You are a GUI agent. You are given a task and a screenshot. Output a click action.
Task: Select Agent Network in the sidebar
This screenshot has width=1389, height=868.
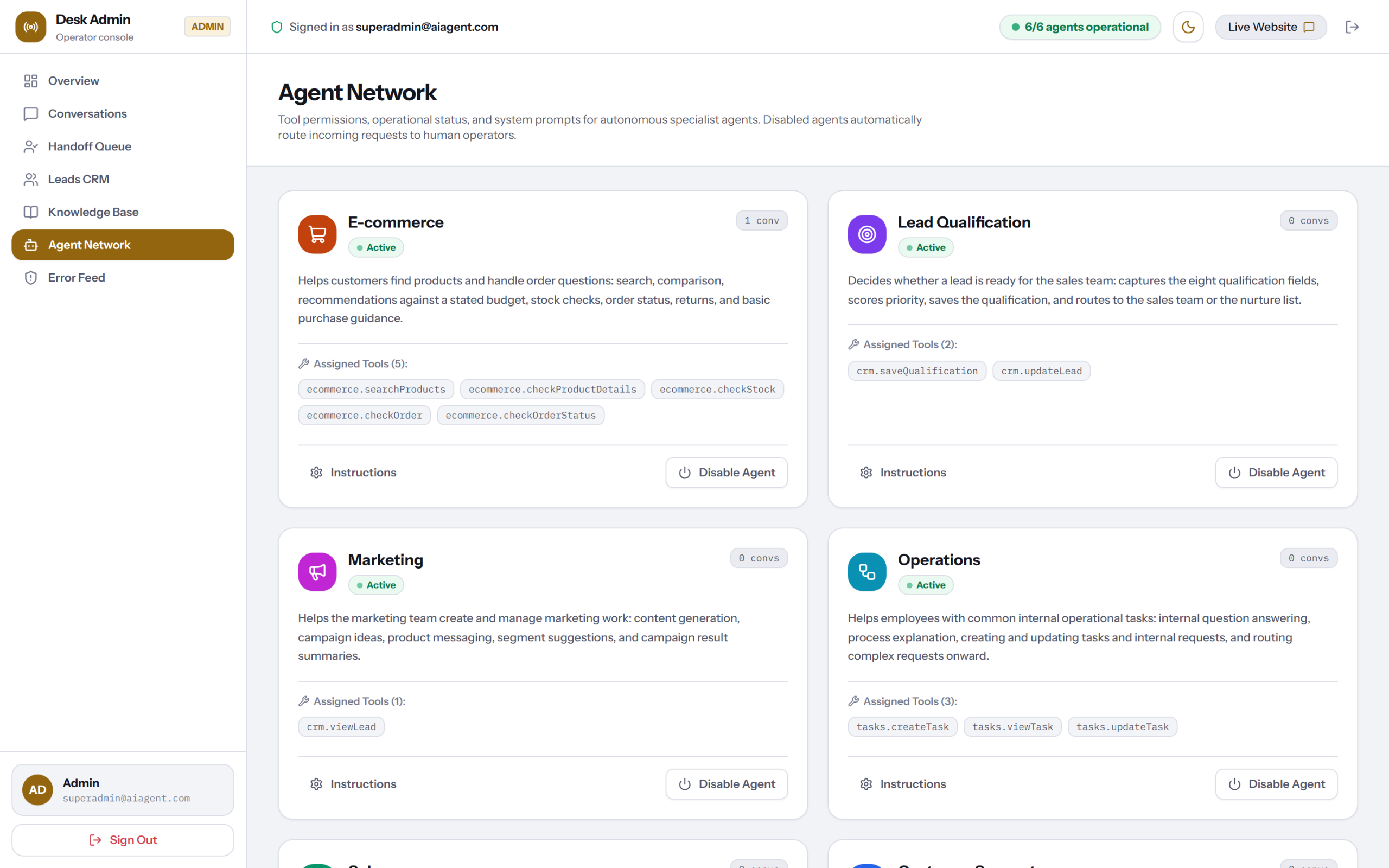(x=123, y=245)
